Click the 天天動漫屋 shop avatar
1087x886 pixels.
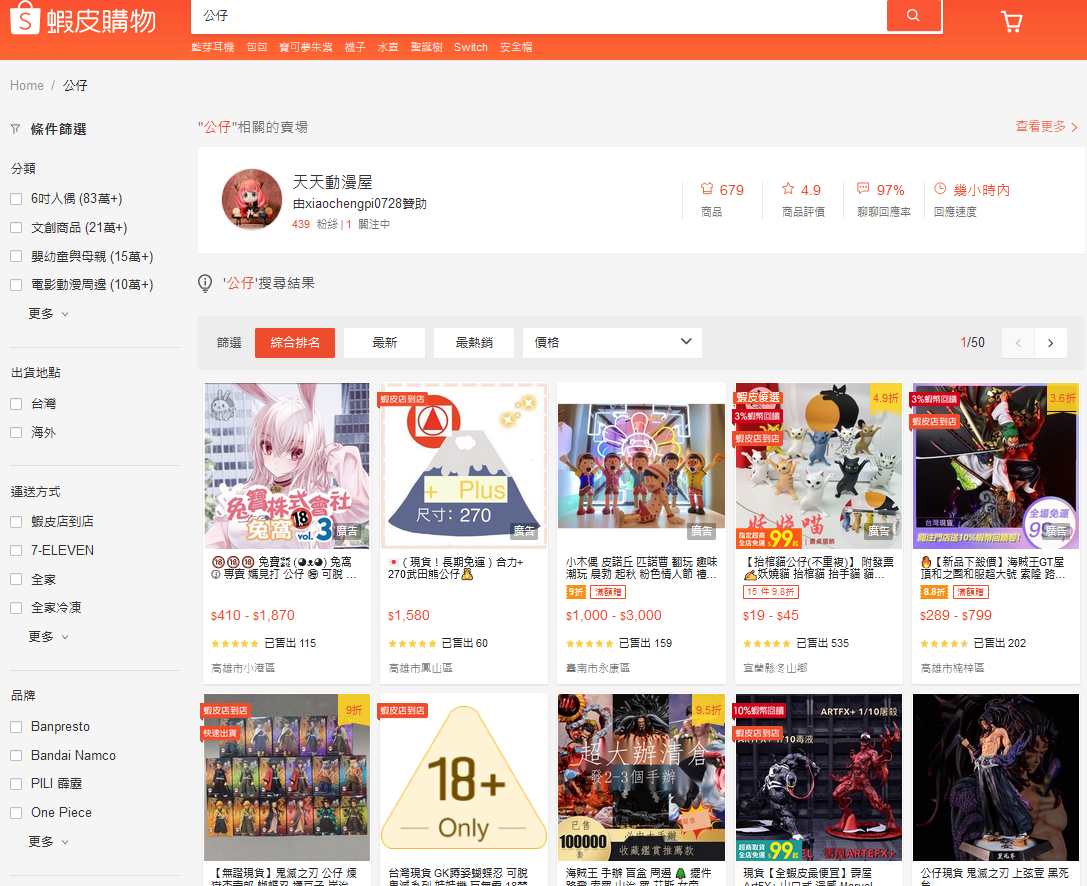pyautogui.click(x=252, y=199)
